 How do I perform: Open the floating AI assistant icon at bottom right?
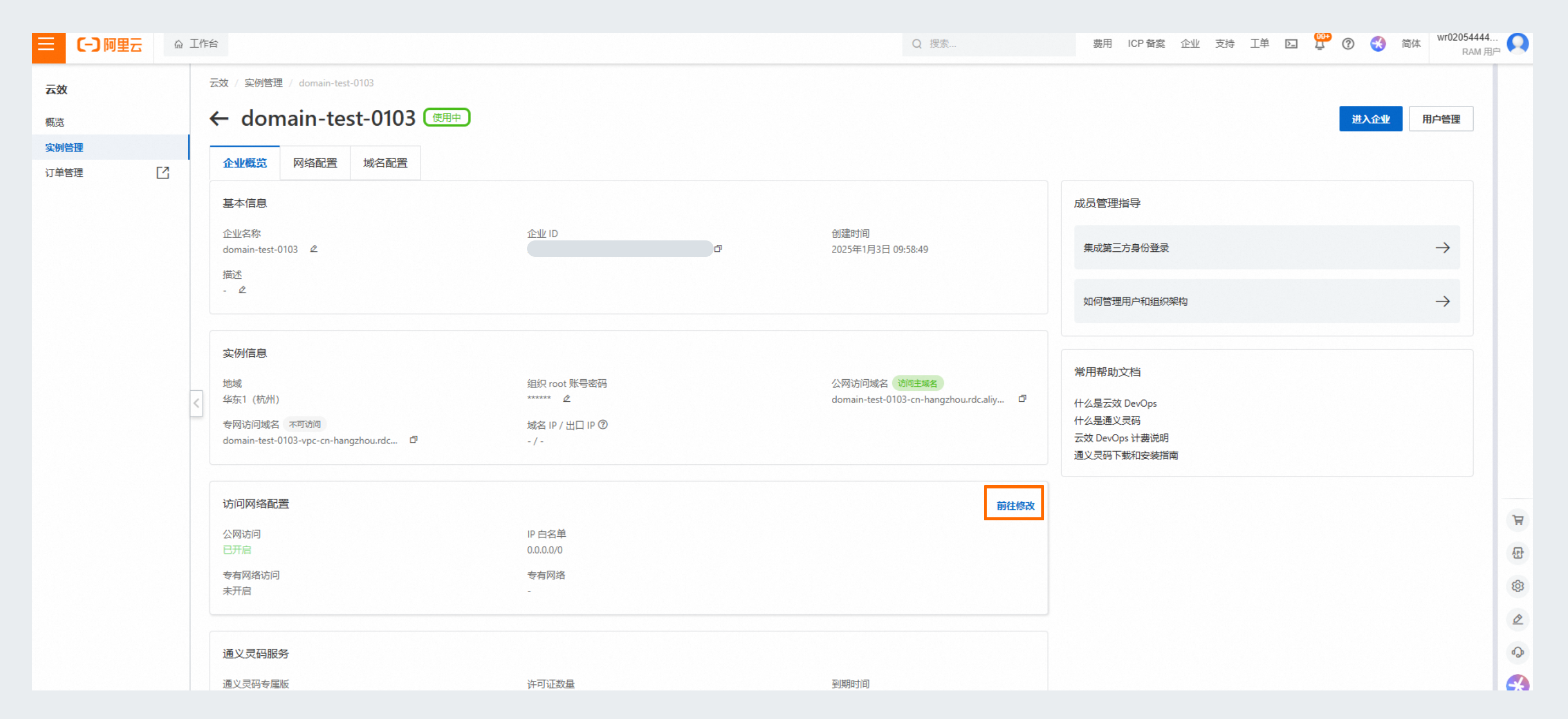(1517, 684)
